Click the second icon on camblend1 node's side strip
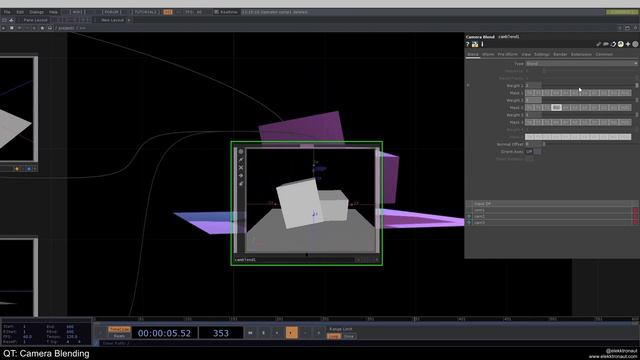640x360 pixels. pos(241,160)
